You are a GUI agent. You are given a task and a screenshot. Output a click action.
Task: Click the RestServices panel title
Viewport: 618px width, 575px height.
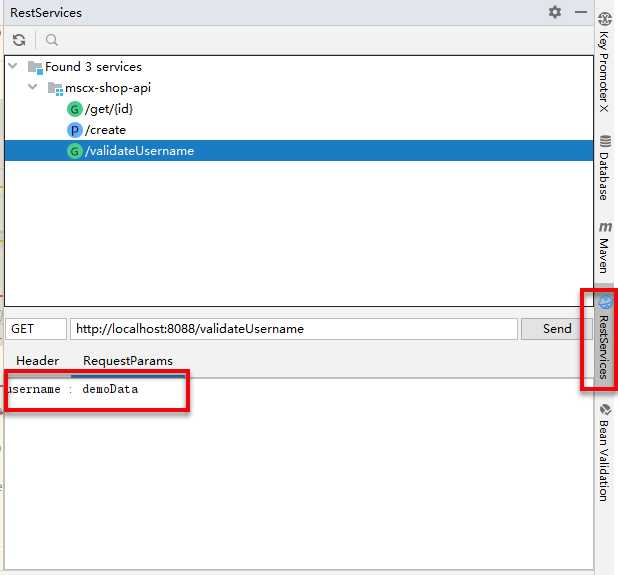click(x=46, y=13)
